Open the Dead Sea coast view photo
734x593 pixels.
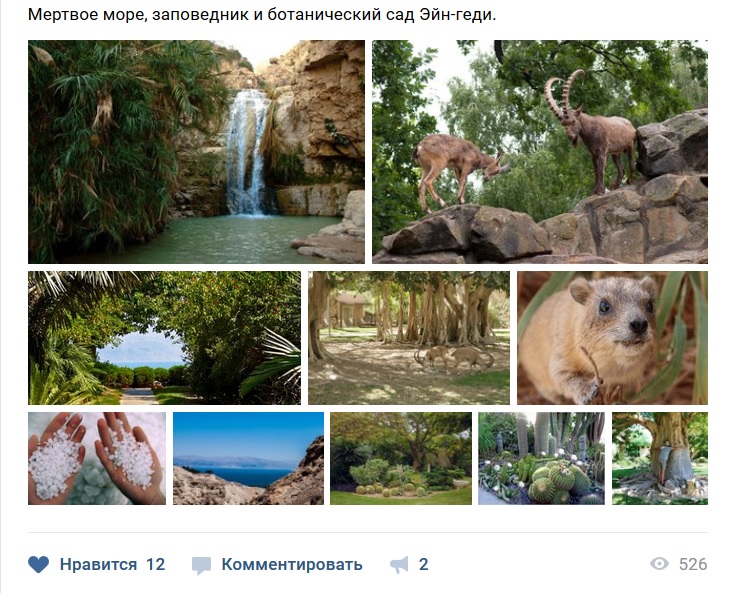[248, 458]
